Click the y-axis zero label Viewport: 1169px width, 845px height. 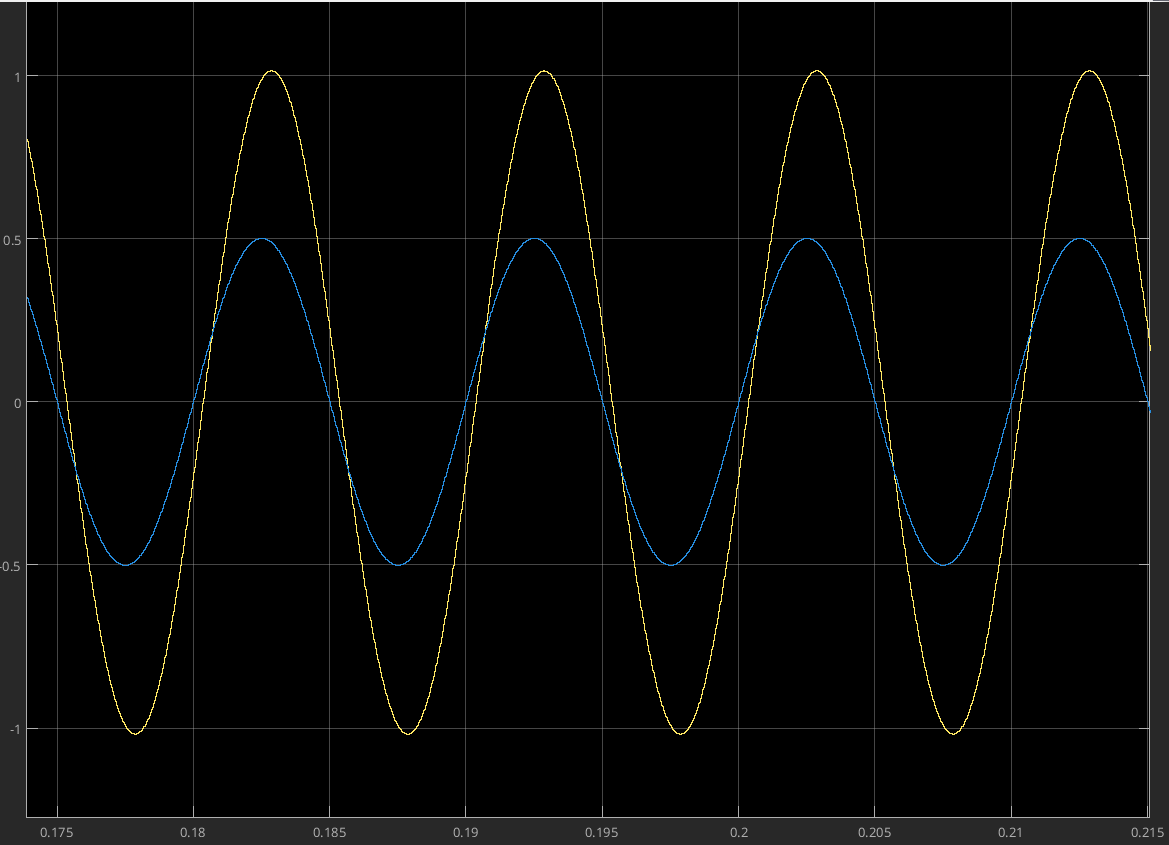(x=17, y=402)
